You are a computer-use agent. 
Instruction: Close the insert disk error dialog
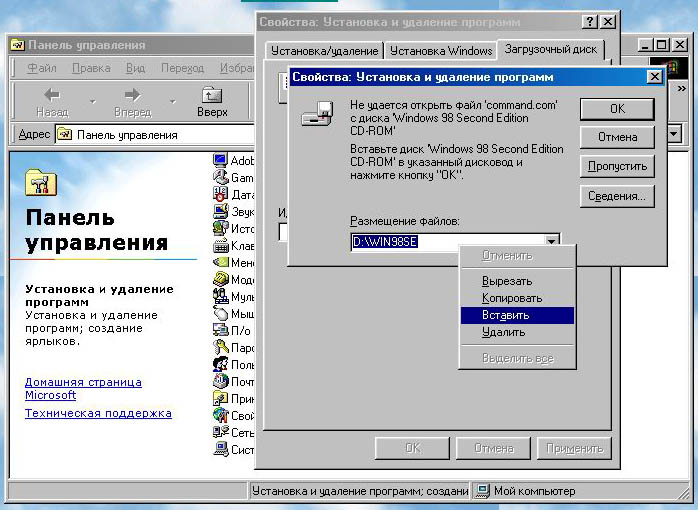point(654,77)
